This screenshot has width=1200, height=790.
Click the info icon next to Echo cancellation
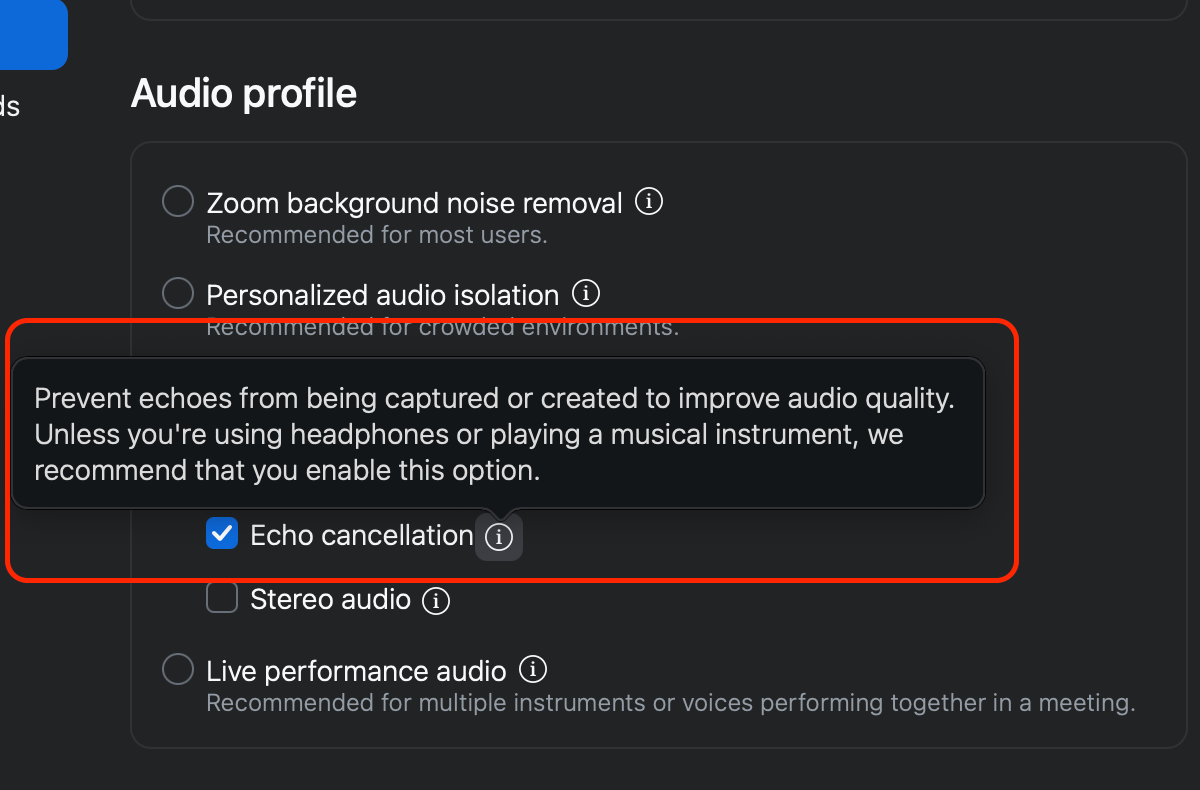pos(499,538)
